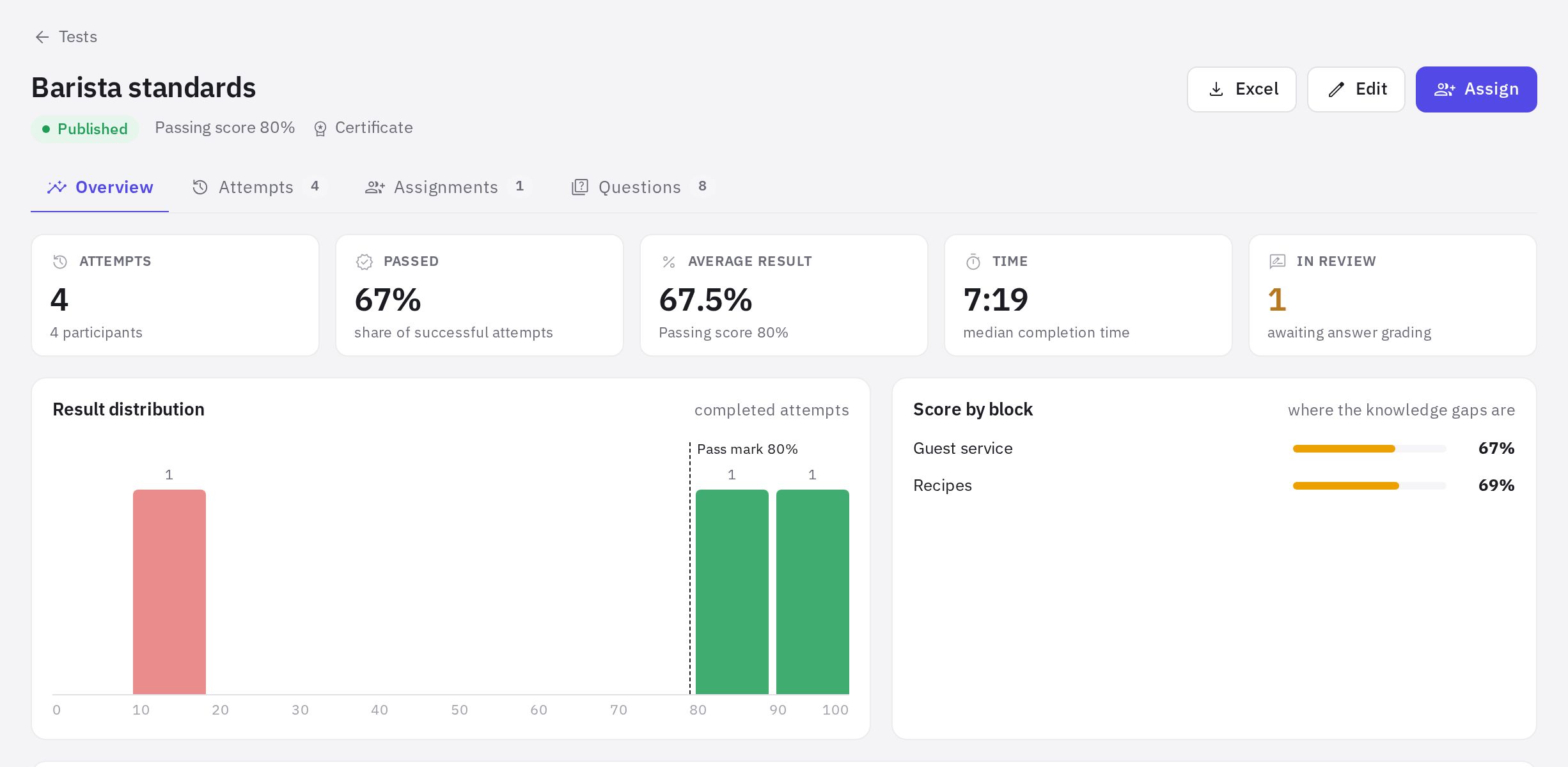Click the history clock icon on the Attempts tab
Screen dimensions: 1568x767
200,187
